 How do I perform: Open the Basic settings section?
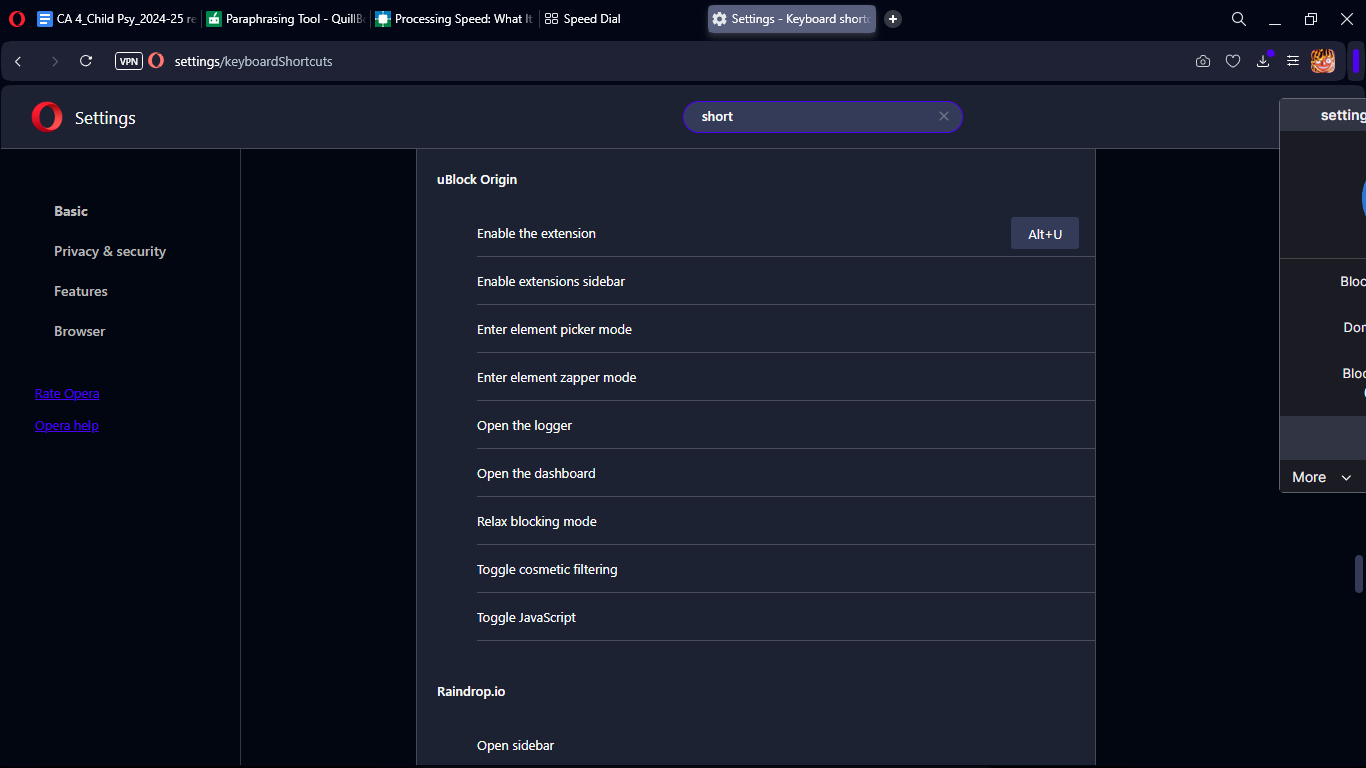71,211
